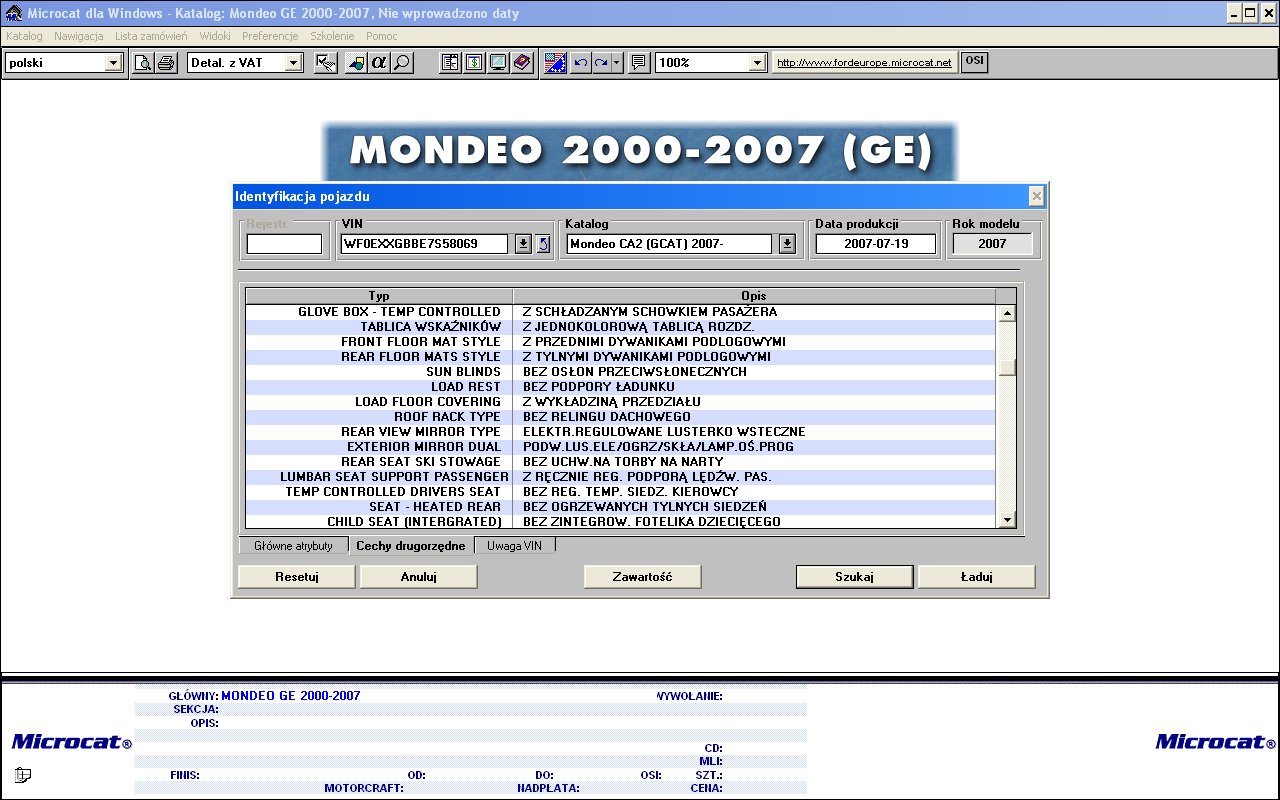This screenshot has height=800, width=1280.
Task: Click the print preview icon in toolbar
Action: (x=144, y=63)
